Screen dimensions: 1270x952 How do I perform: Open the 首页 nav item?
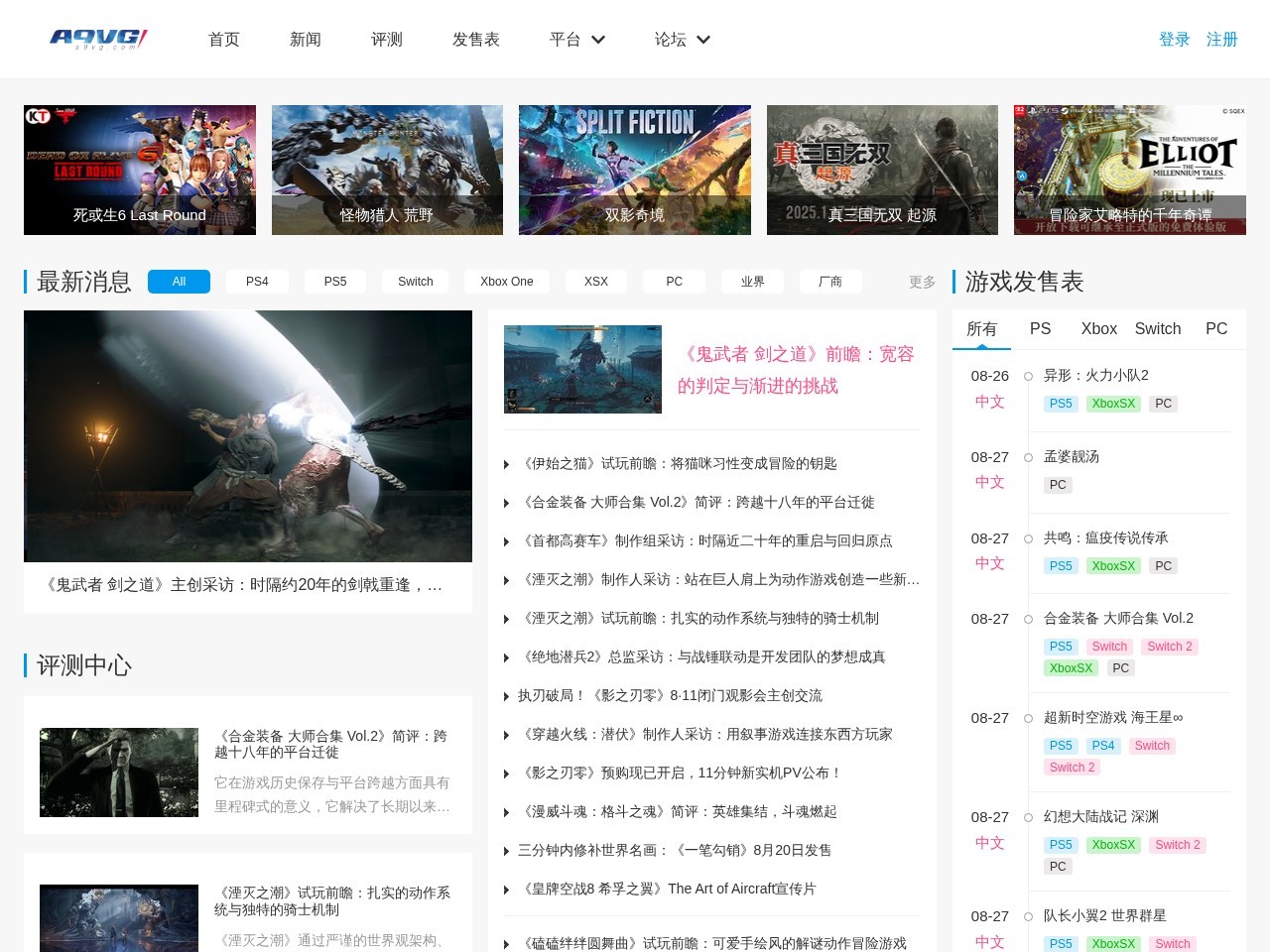(224, 40)
